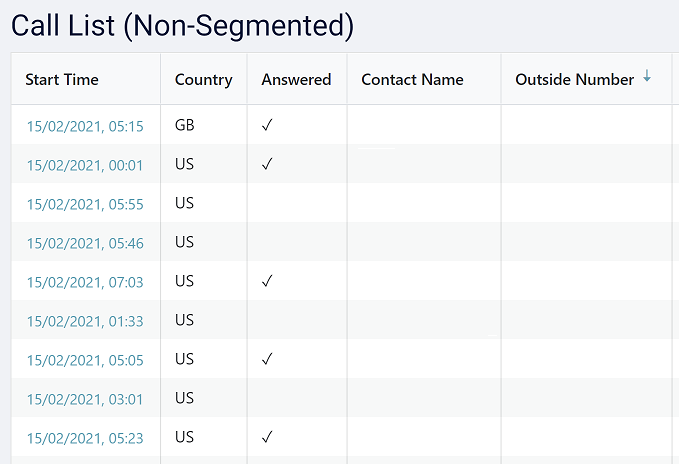679x464 pixels.
Task: Click Answered checkmark for the 00:01 call
Action: click(267, 165)
